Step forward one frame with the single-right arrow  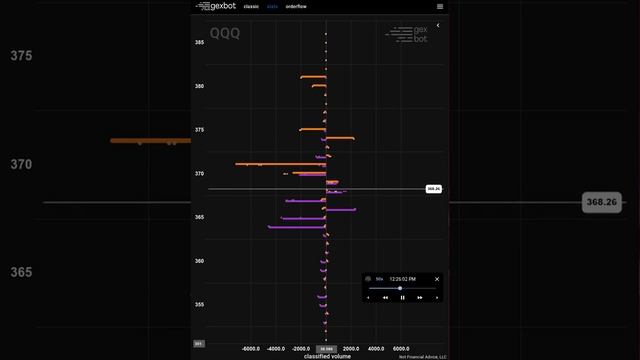tap(437, 298)
